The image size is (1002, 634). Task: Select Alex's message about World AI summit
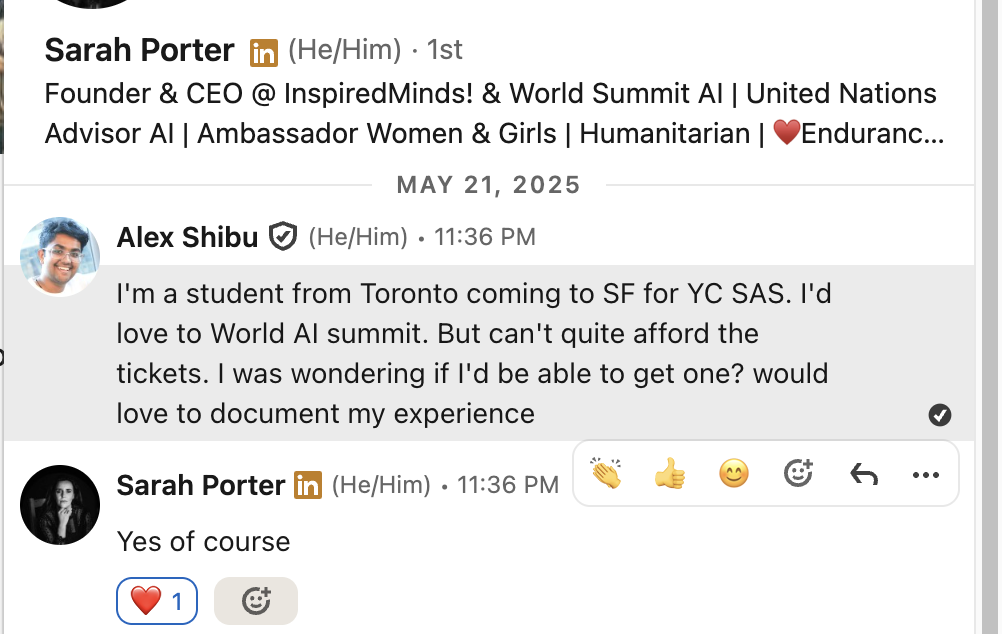[x=472, y=353]
